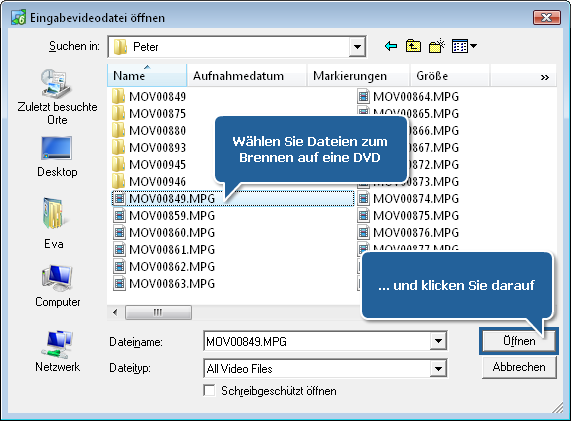This screenshot has height=421, width=571.
Task: Select the file name MOV00876.MPG
Action: click(x=416, y=232)
